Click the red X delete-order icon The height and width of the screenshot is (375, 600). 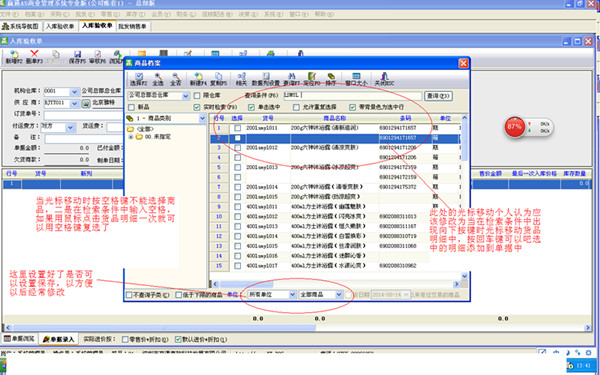tap(34, 57)
